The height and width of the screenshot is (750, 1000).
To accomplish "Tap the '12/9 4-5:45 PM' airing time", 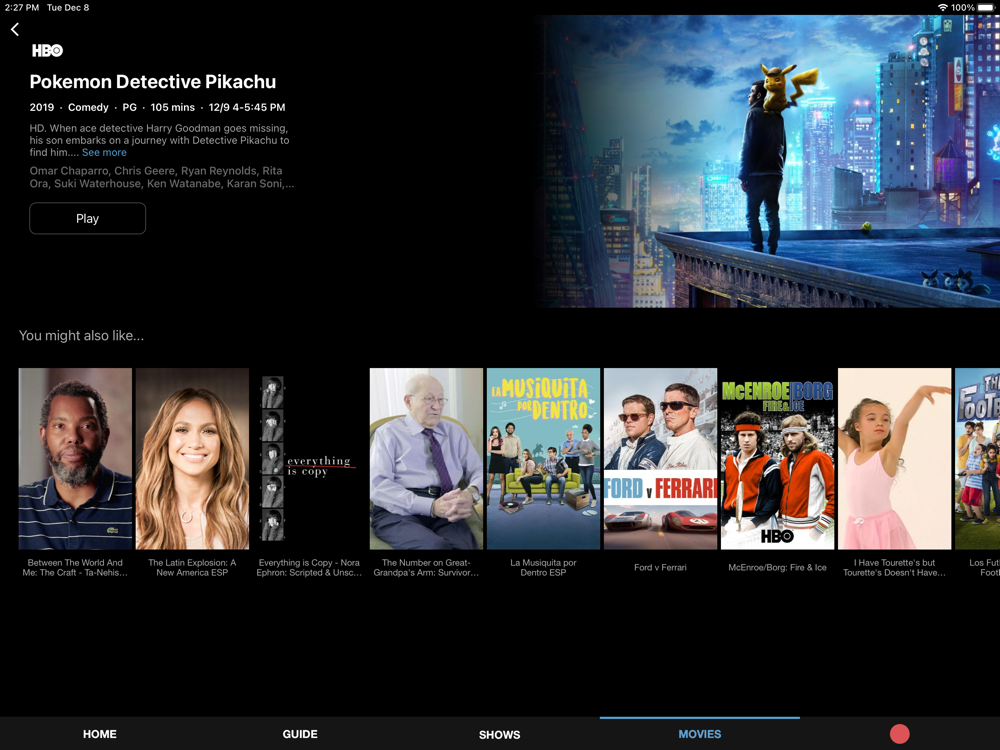I will (247, 107).
